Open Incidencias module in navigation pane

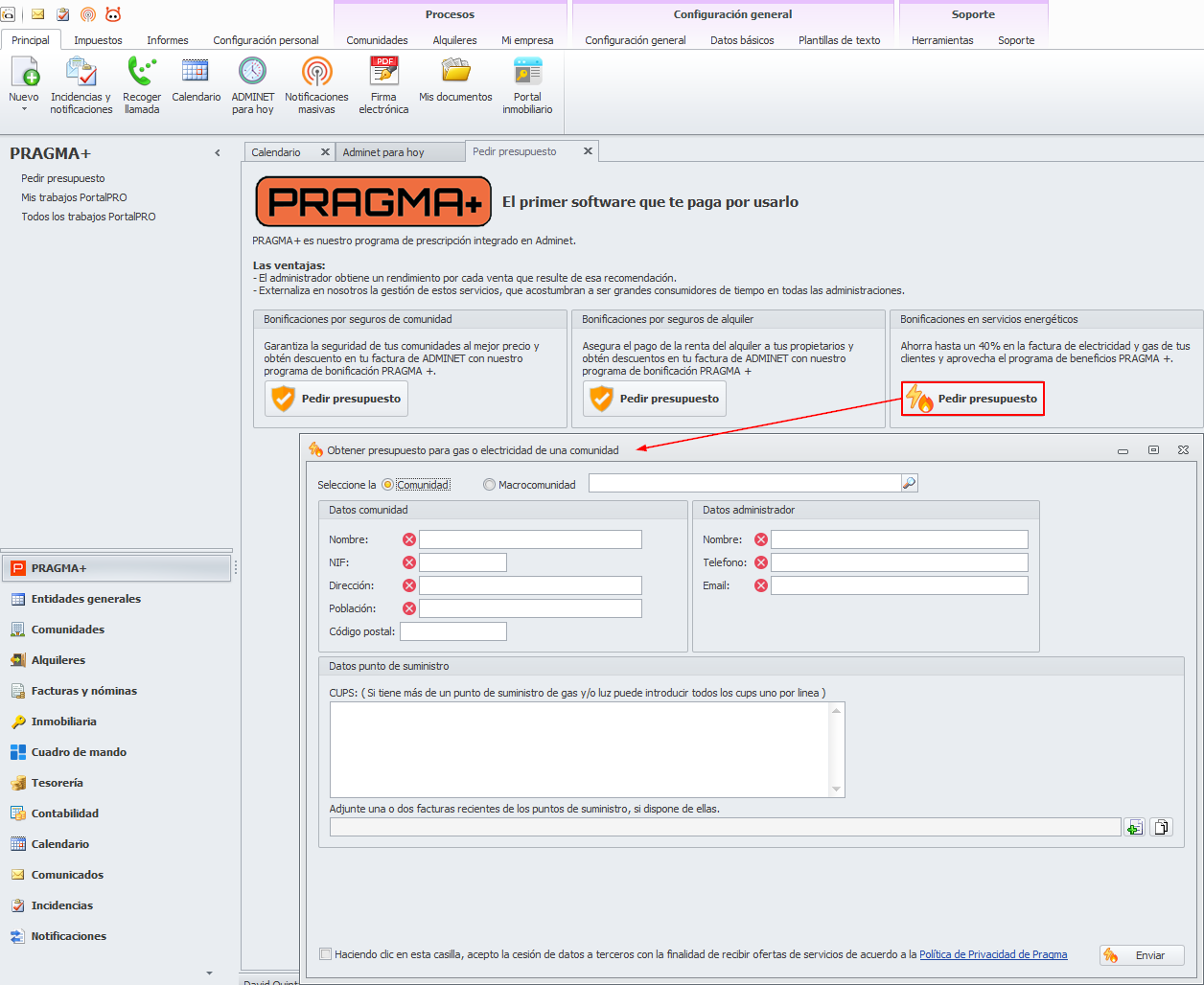pyautogui.click(x=116, y=905)
